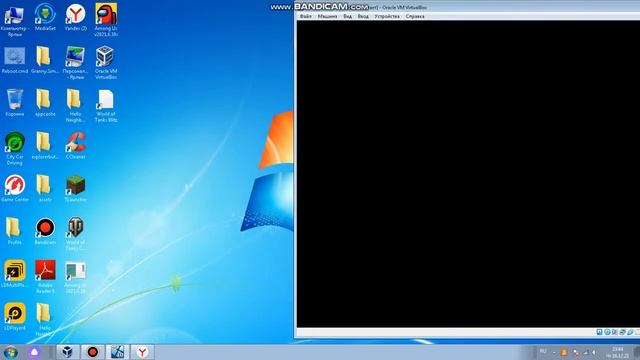Image resolution: width=640 pixels, height=360 pixels.
Task: Select the MediaGet desktop shortcut
Action: point(45,18)
